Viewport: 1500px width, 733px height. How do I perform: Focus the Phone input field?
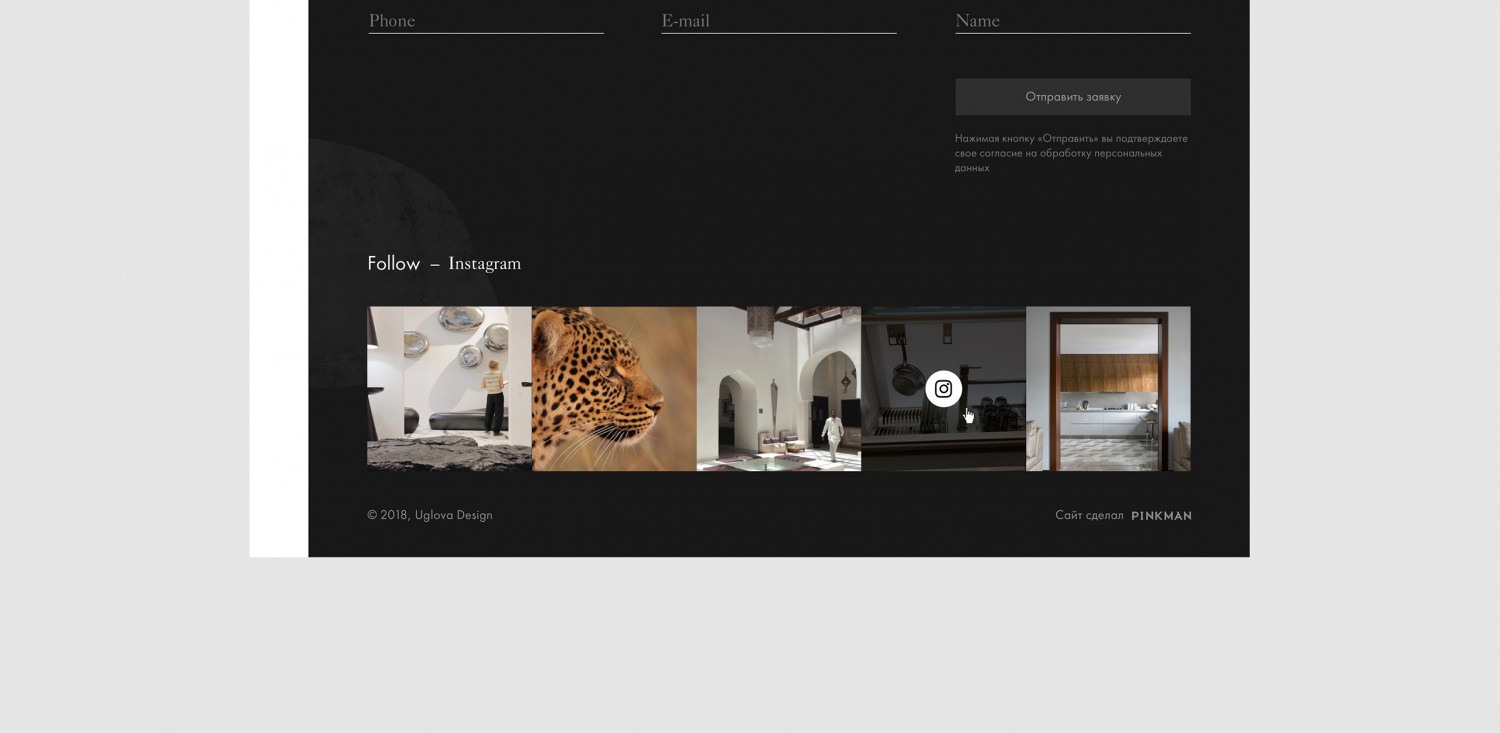click(485, 21)
